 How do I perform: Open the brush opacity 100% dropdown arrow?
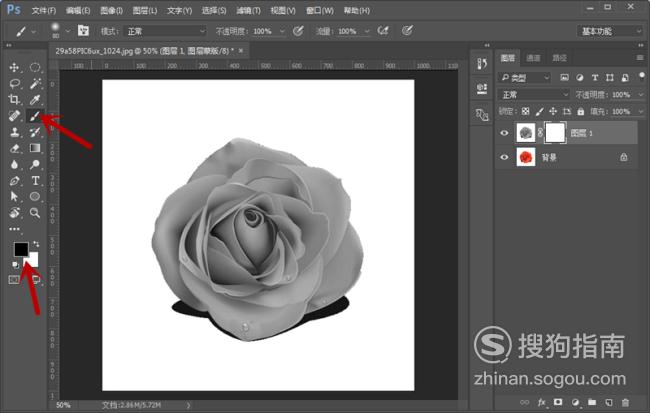[x=282, y=31]
